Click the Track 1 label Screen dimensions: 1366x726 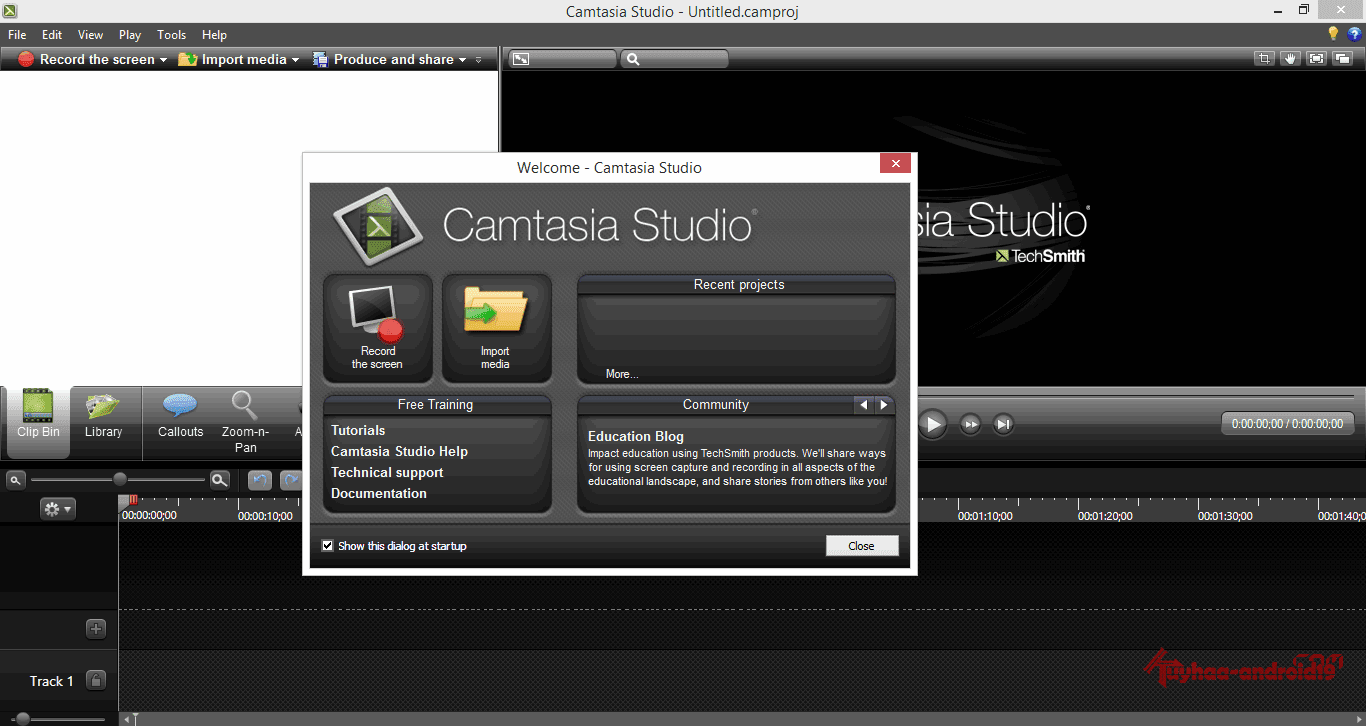point(52,681)
